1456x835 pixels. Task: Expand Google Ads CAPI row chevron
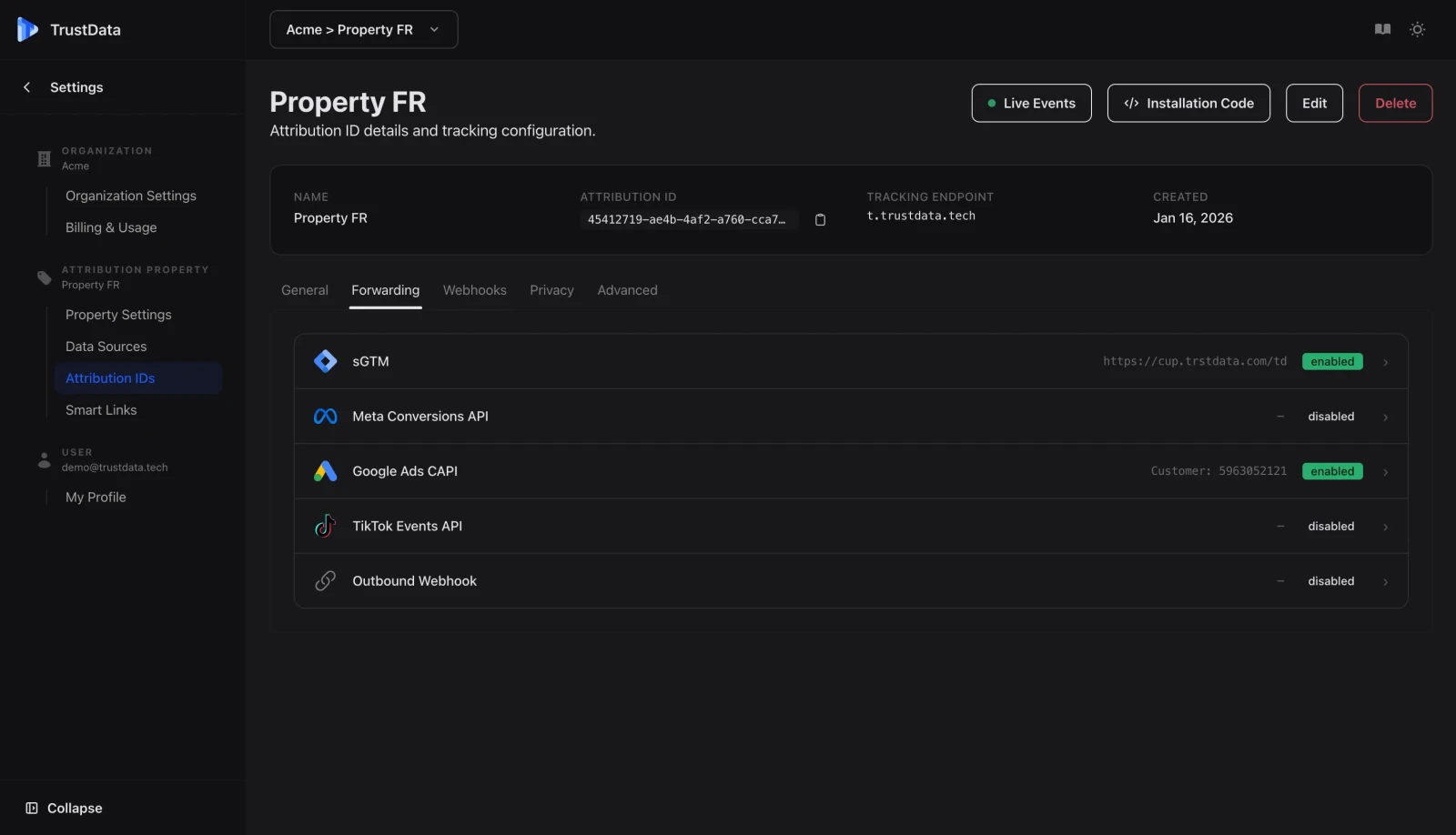point(1385,471)
